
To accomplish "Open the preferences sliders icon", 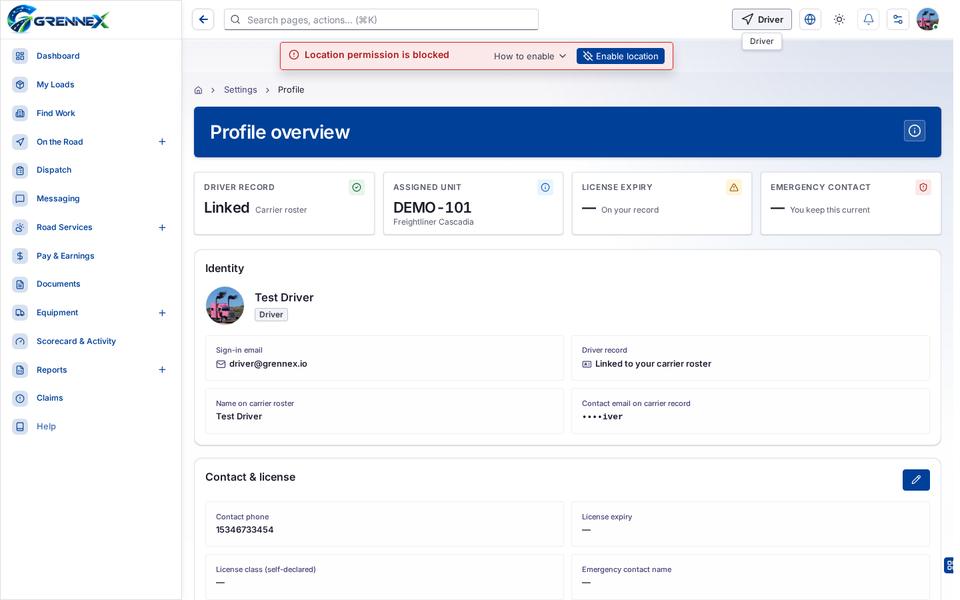I will pyautogui.click(x=898, y=20).
